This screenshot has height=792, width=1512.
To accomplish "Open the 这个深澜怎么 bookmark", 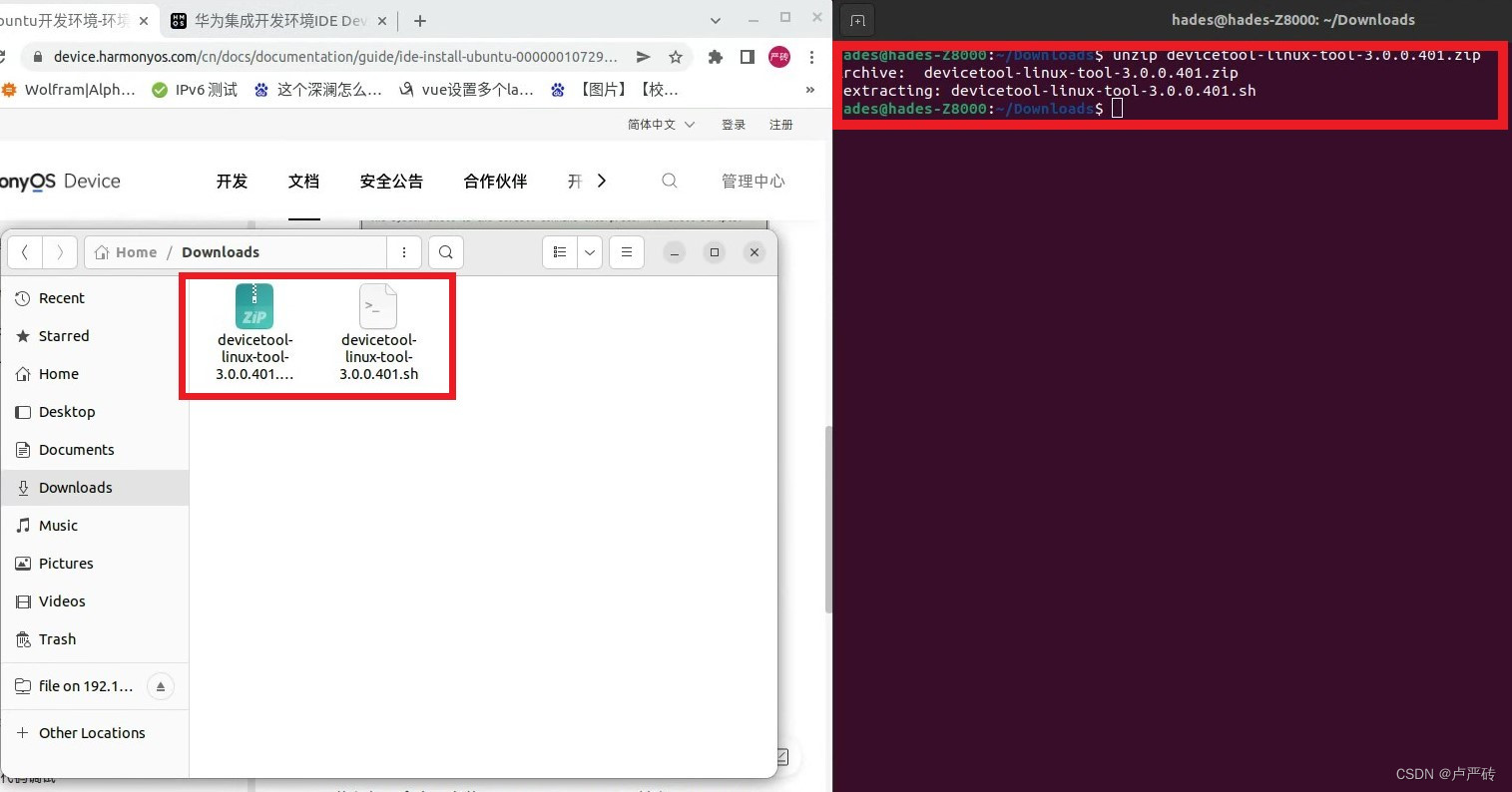I will [x=317, y=90].
